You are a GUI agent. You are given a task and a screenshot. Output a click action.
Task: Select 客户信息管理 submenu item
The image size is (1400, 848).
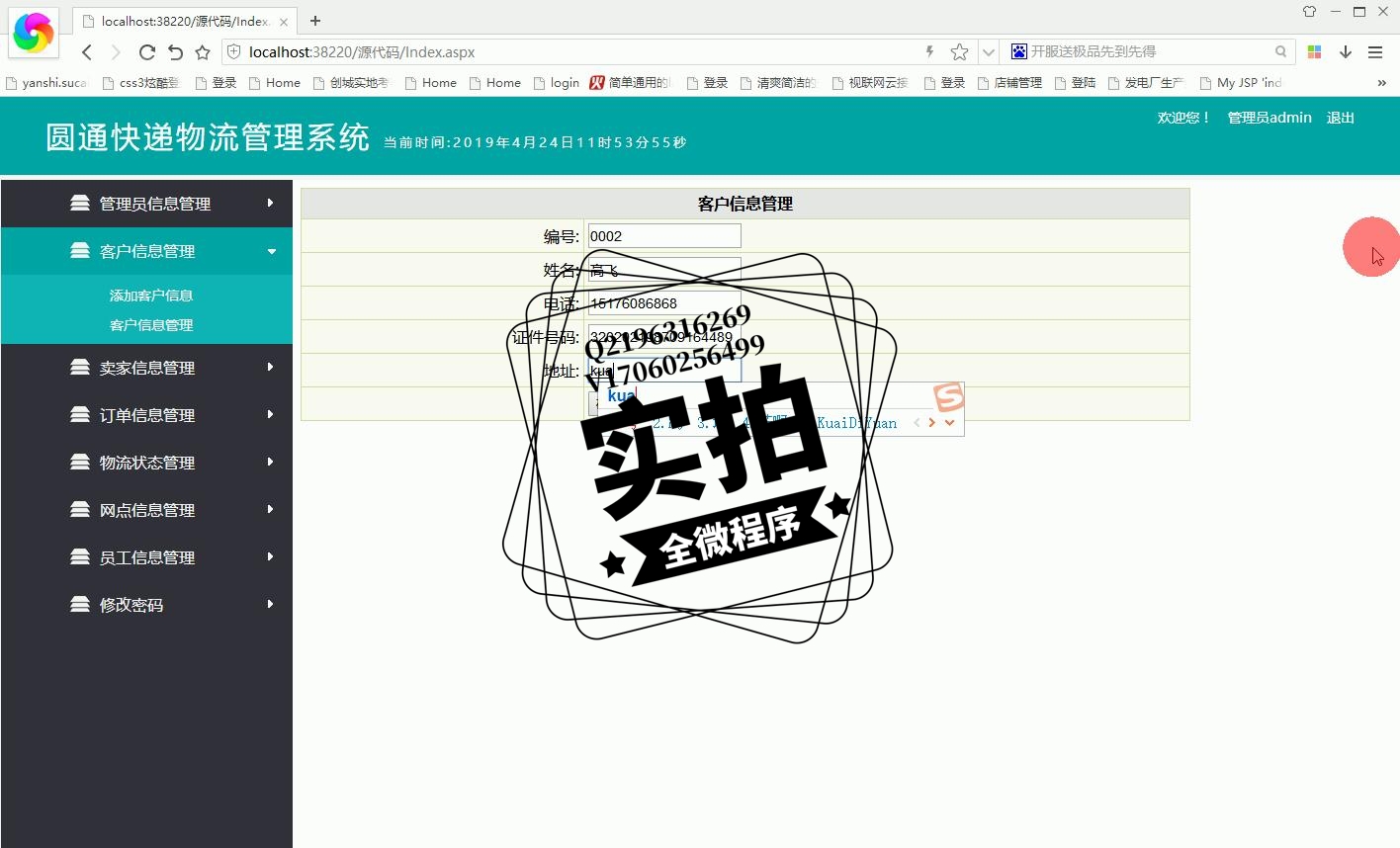pos(151,325)
